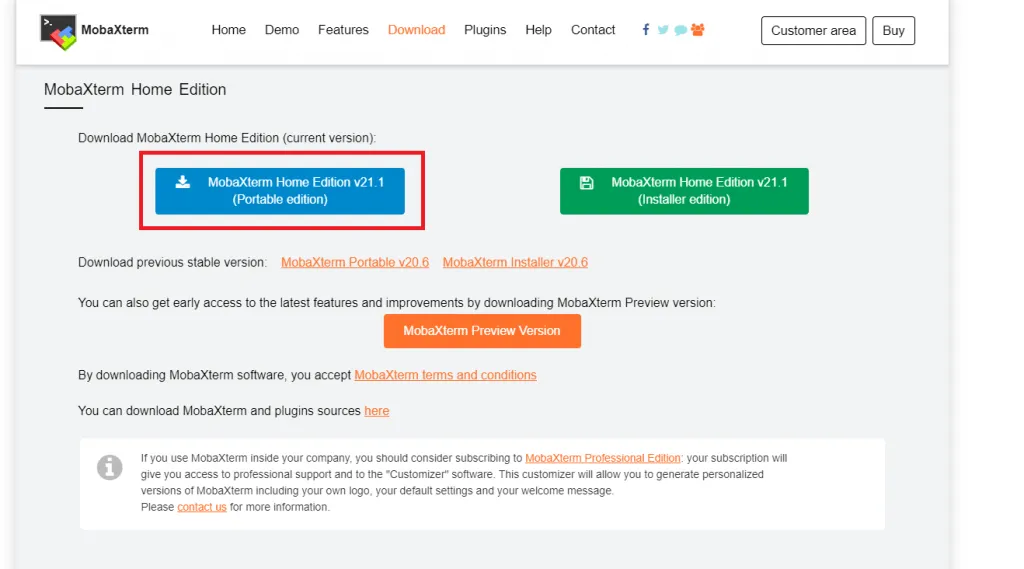Select the Download menu item
1024x569 pixels.
point(416,30)
